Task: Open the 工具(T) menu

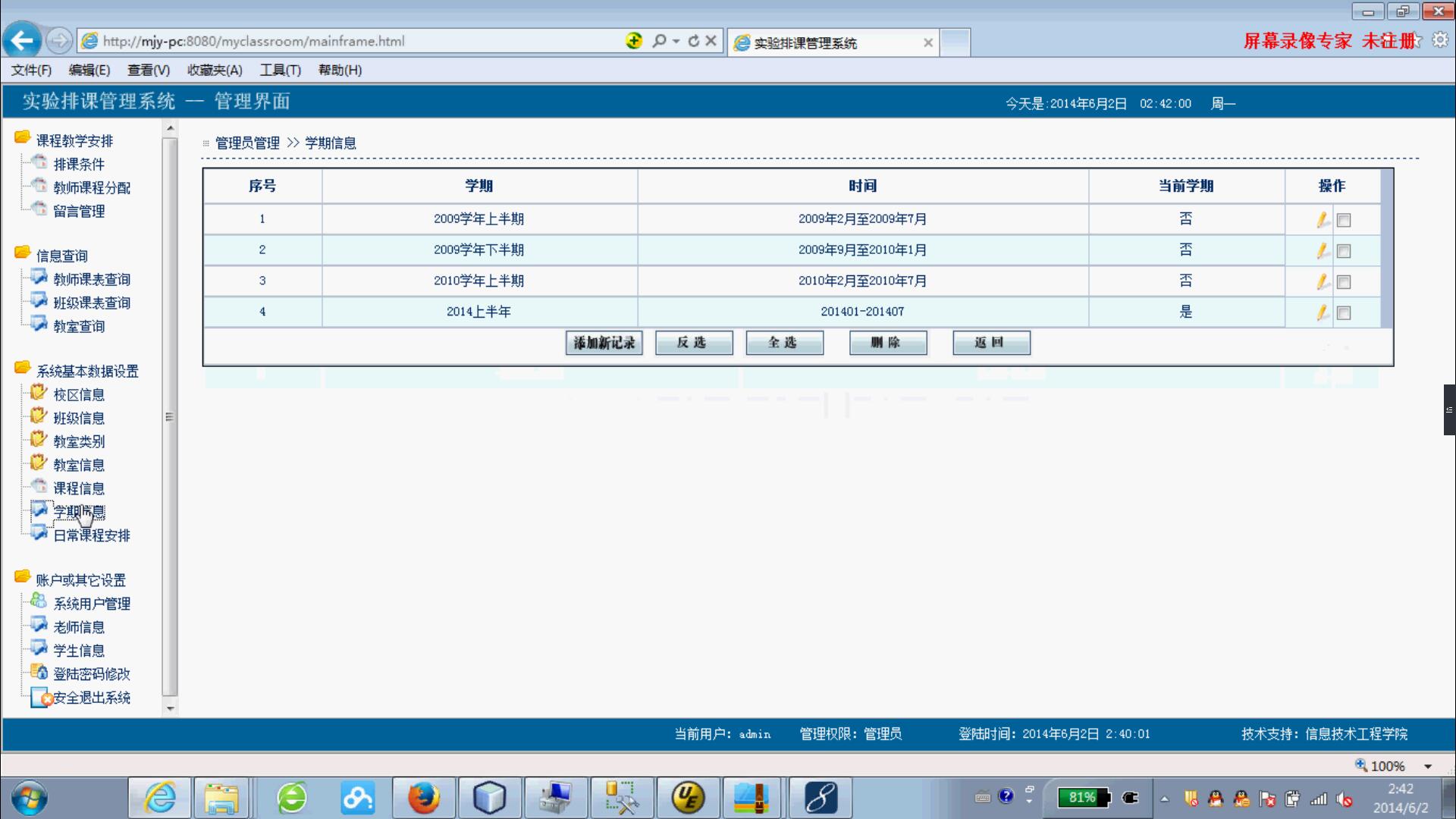Action: tap(281, 71)
